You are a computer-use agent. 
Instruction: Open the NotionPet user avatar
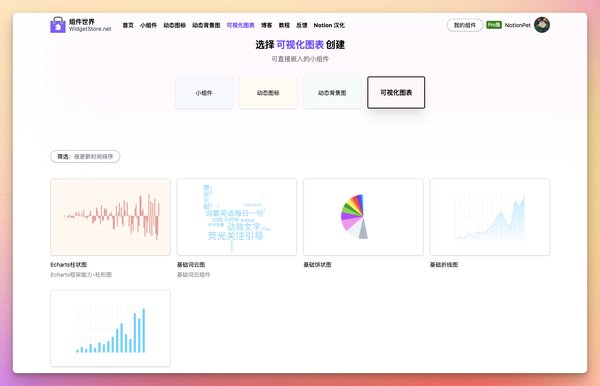tap(542, 25)
